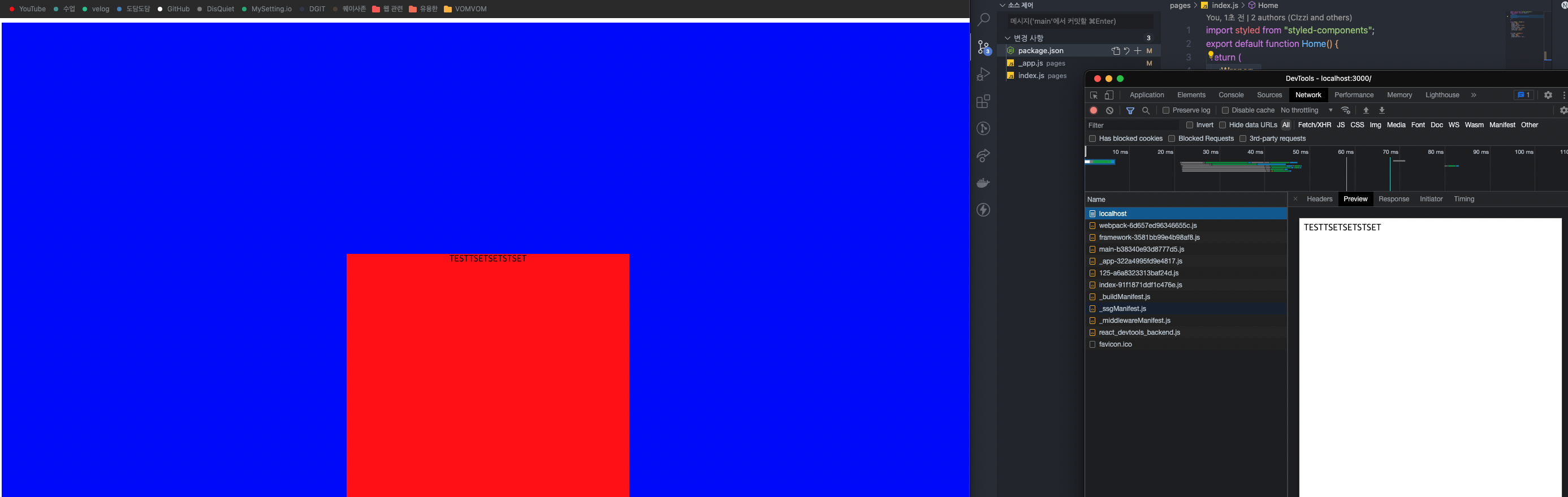1568x497 pixels.
Task: Stop recording network log
Action: pos(1093,111)
